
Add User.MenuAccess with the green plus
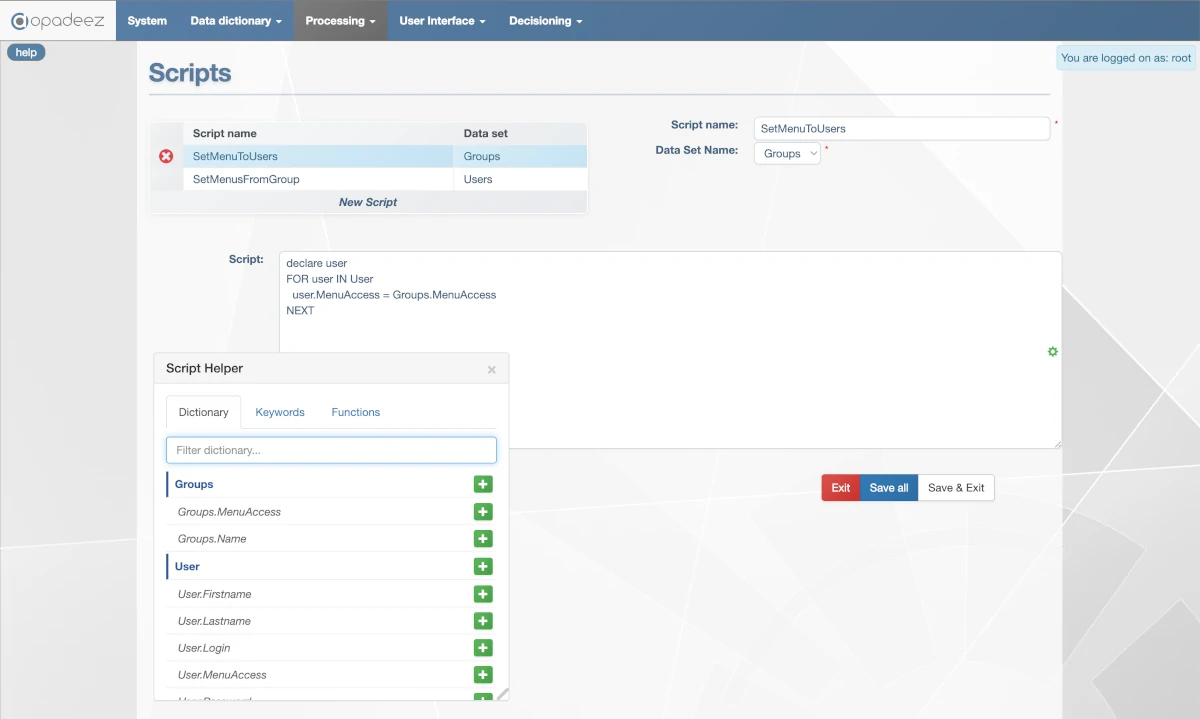point(483,675)
